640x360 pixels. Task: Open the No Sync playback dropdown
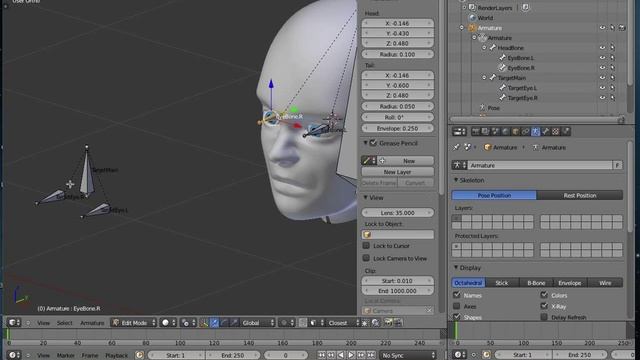[x=408, y=355]
